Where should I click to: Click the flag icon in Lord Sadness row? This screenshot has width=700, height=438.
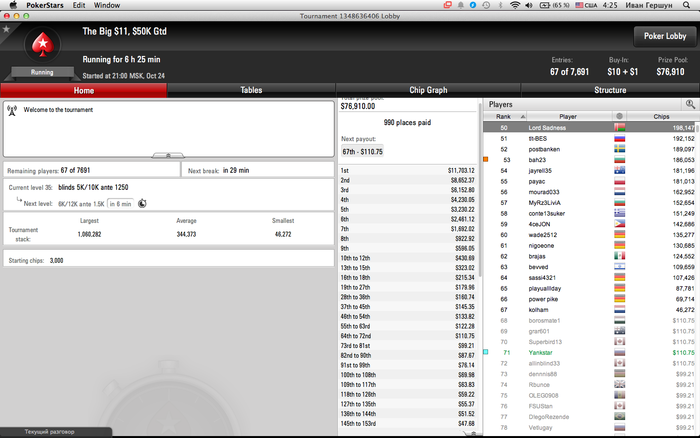click(x=619, y=128)
